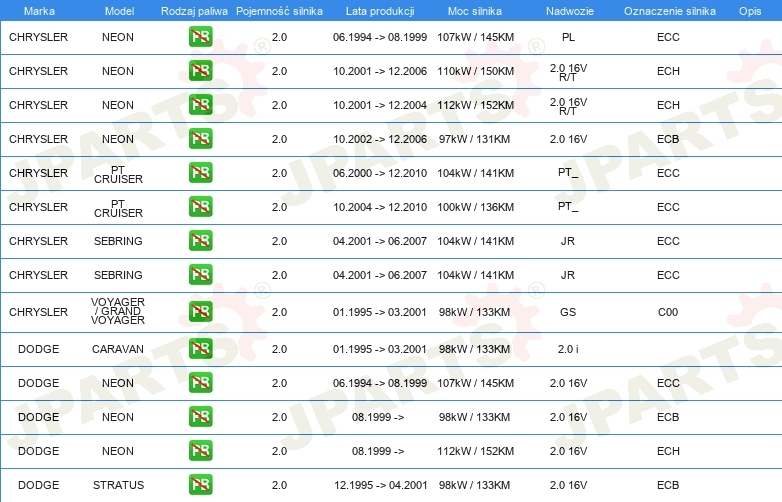Select the '10.2001 -> 12.2006' production years cell
782x502 pixels.
coord(380,71)
